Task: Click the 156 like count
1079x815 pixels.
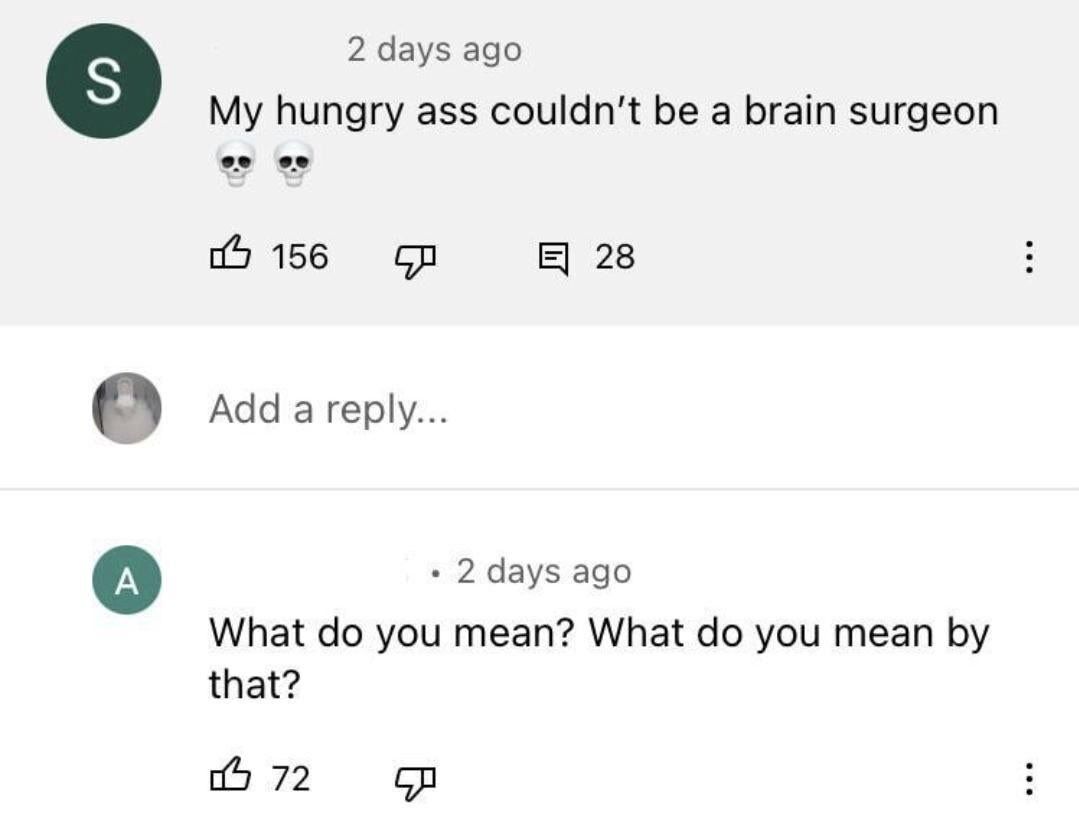Action: point(300,256)
